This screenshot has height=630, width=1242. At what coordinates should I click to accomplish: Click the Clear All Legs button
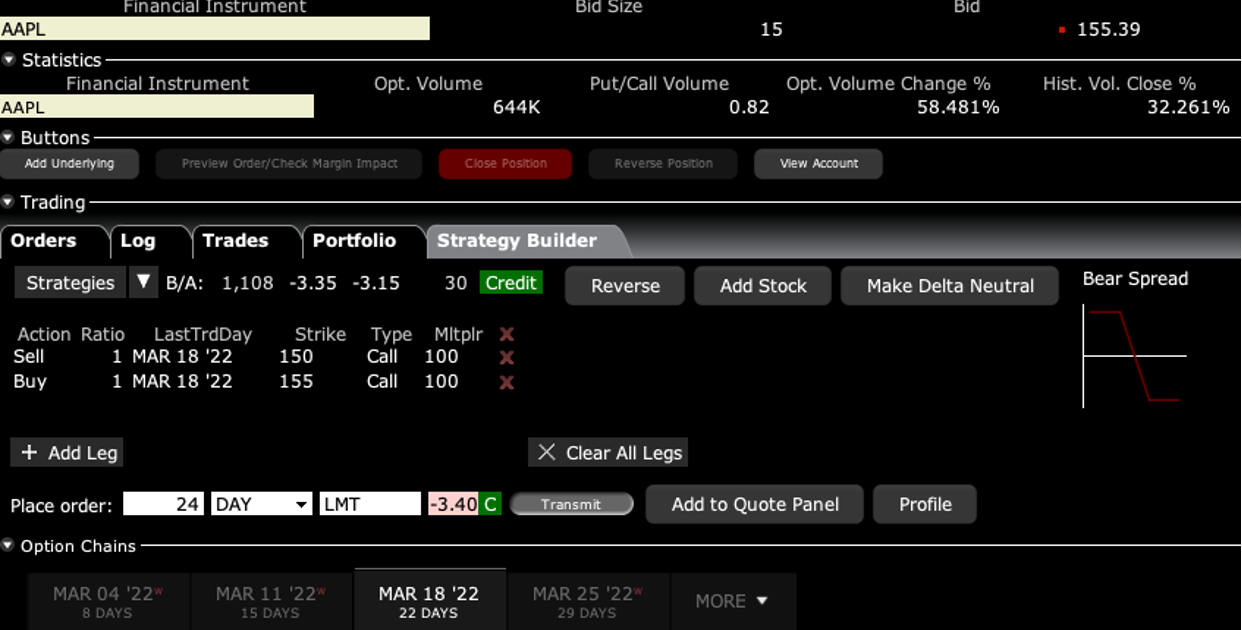click(608, 453)
